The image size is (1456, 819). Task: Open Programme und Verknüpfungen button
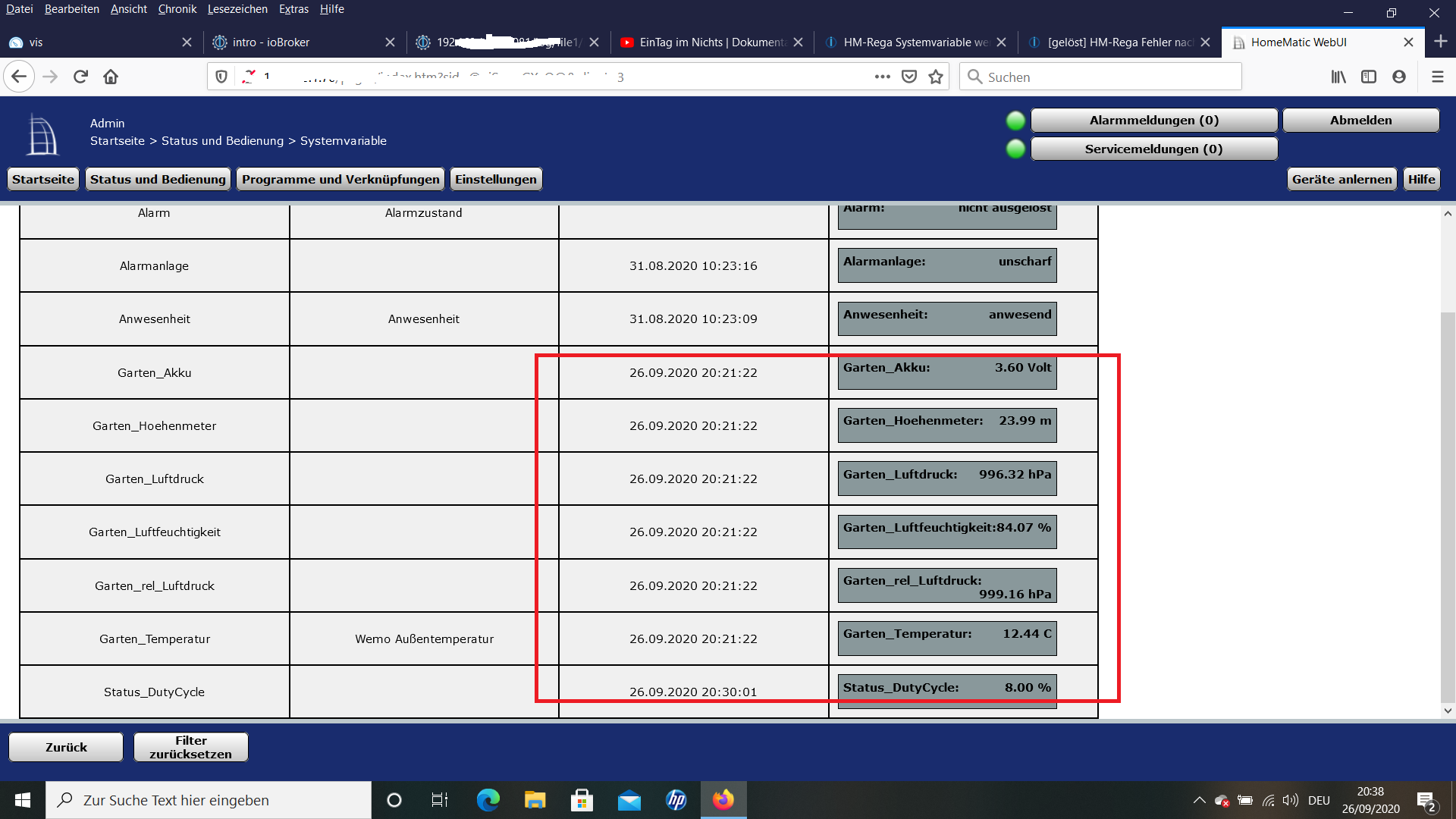click(340, 179)
